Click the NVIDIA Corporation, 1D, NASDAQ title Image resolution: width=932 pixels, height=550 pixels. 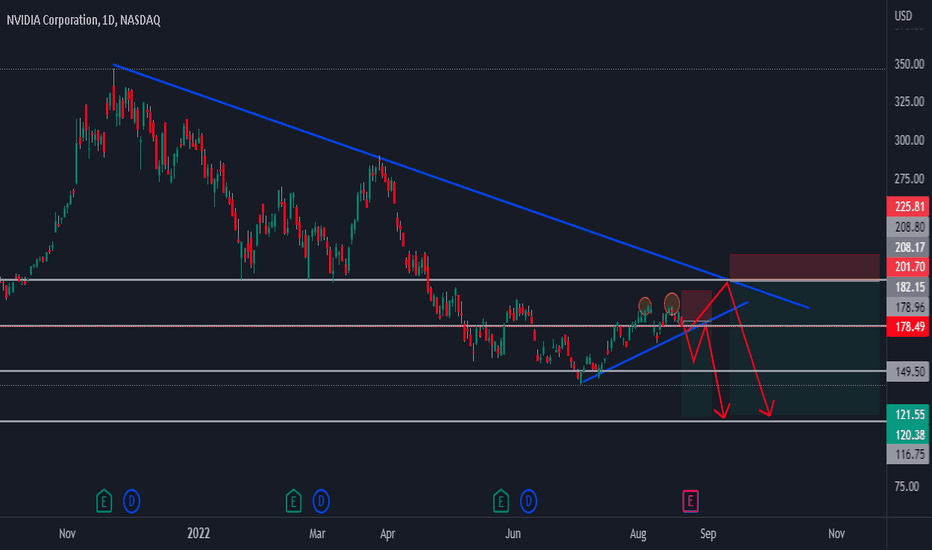tap(83, 20)
